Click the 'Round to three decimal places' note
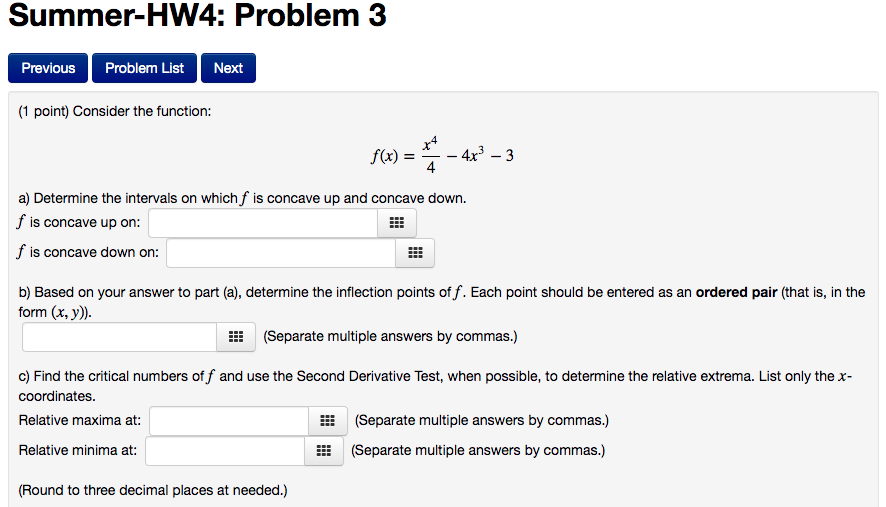Viewport: 886px width, 507px height. (153, 490)
